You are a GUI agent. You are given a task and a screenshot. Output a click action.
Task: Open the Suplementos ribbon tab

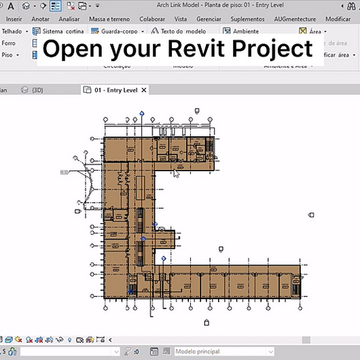pos(248,19)
